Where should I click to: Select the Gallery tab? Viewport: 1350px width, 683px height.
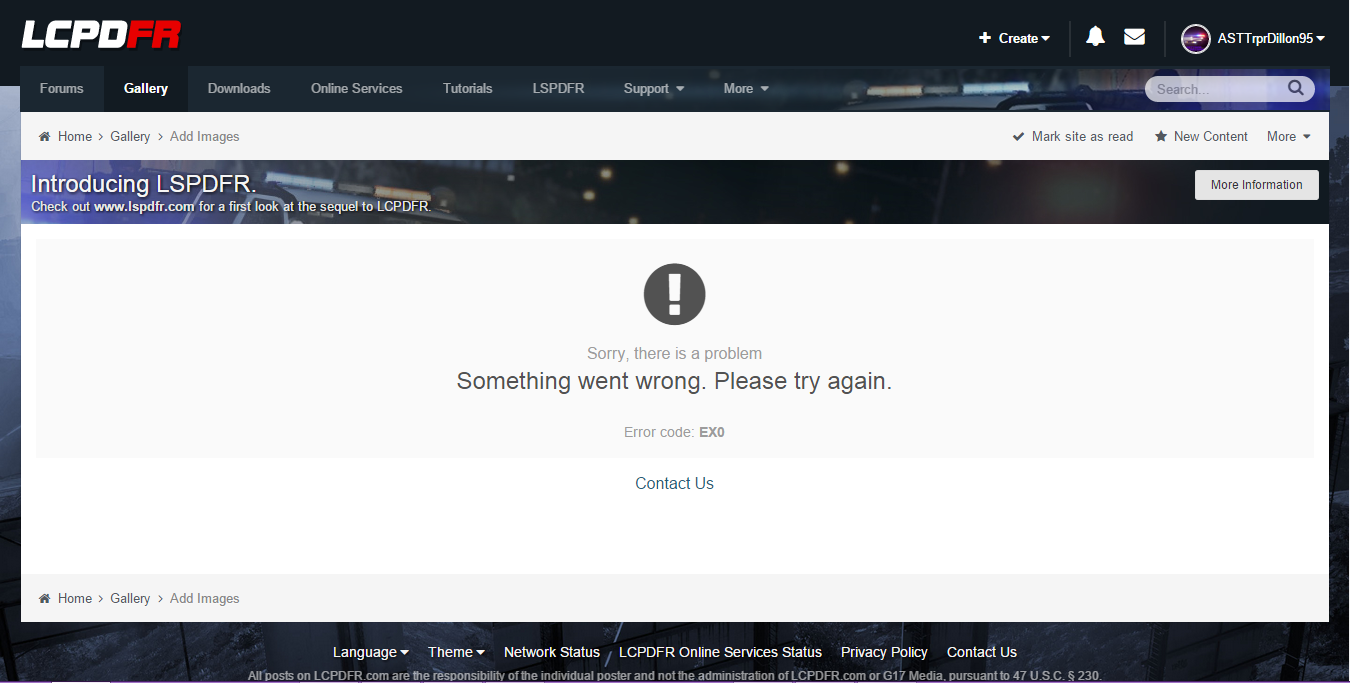pos(146,88)
